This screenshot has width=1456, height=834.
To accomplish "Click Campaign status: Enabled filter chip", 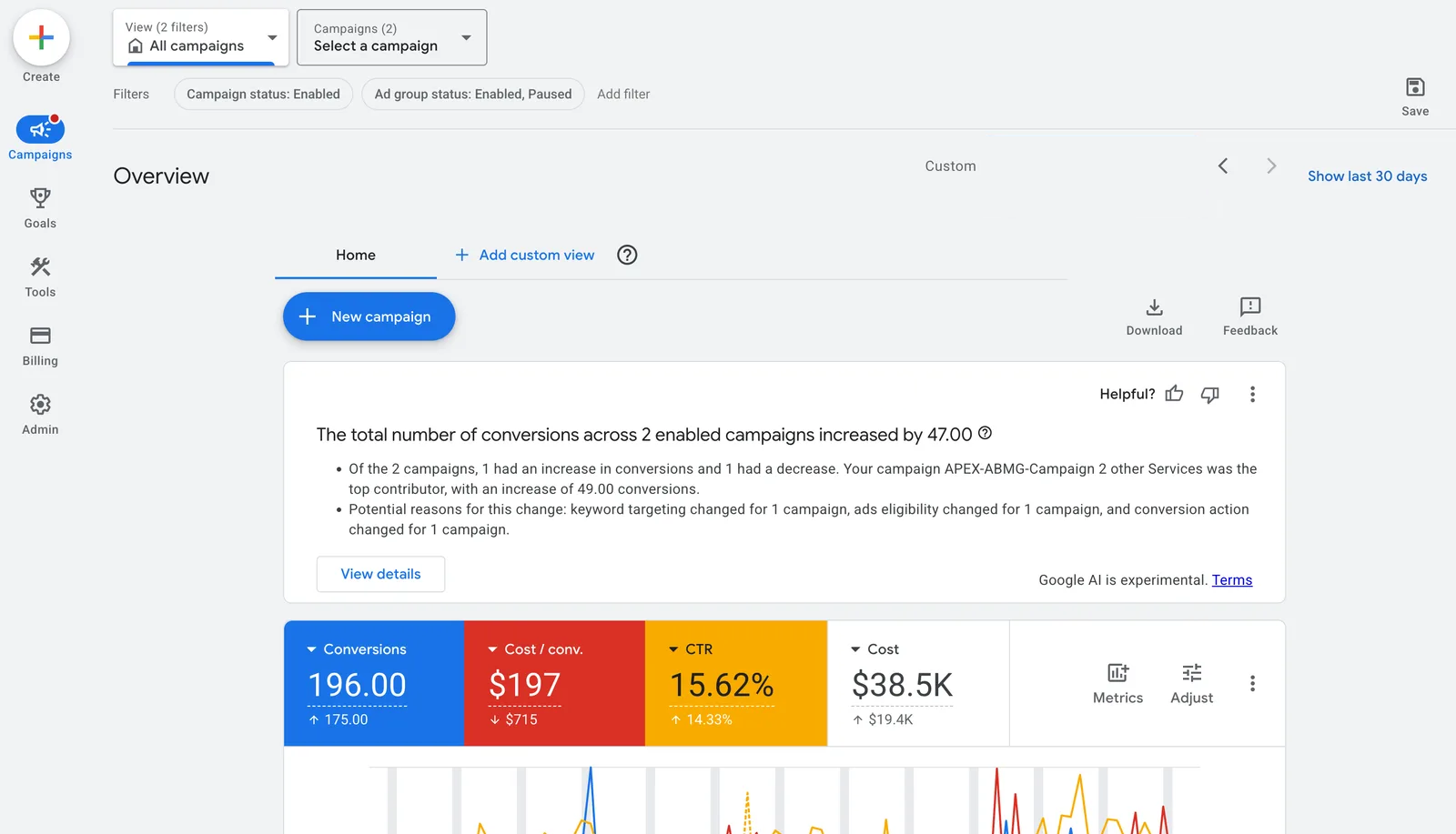I will (263, 94).
